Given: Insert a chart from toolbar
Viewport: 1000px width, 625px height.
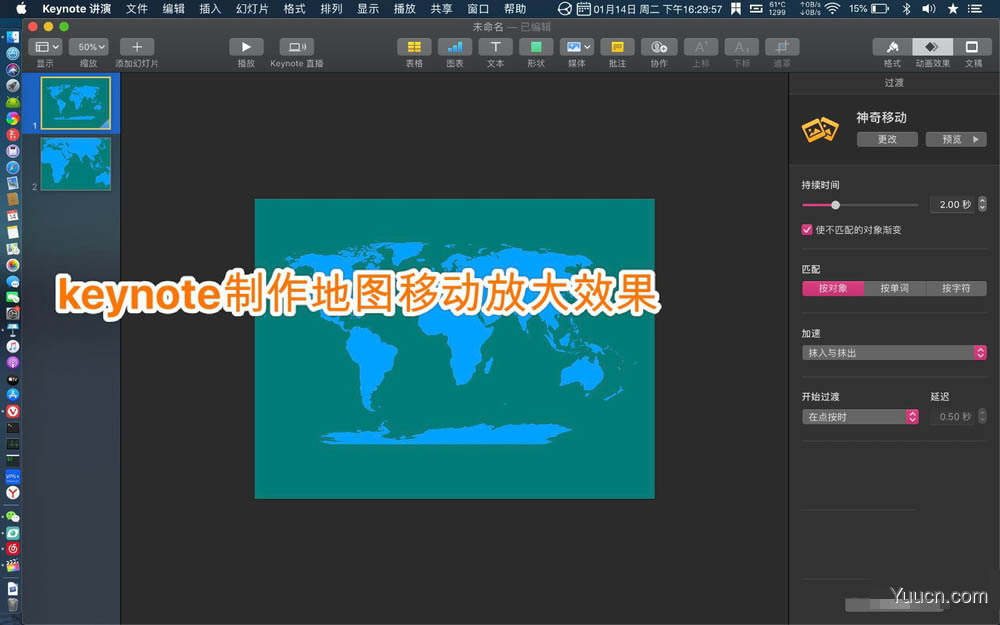Looking at the screenshot, I should tap(455, 47).
